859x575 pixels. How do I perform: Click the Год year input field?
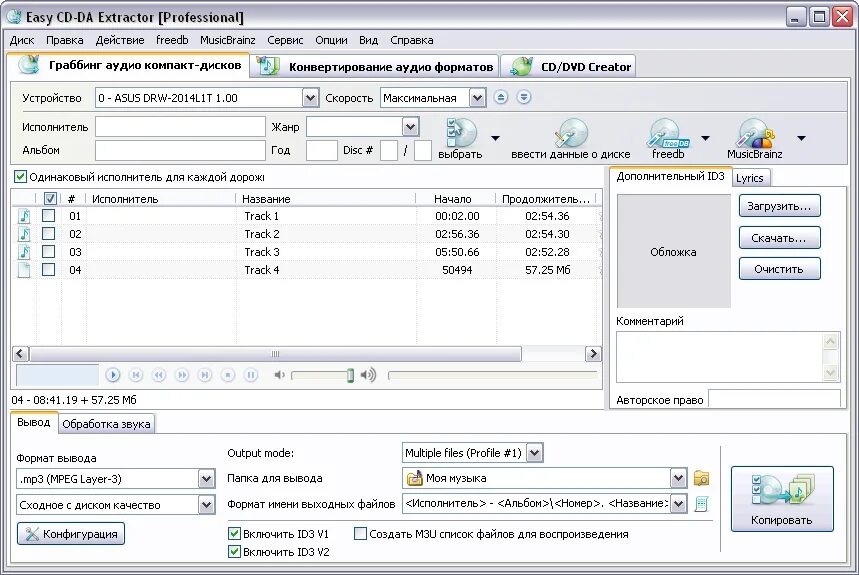click(x=322, y=150)
